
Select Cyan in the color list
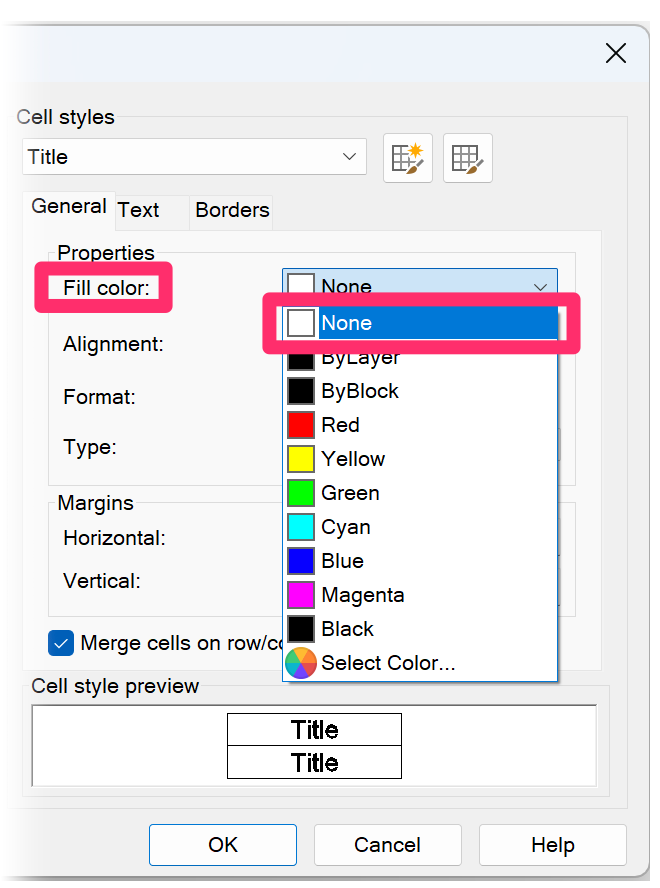420,527
